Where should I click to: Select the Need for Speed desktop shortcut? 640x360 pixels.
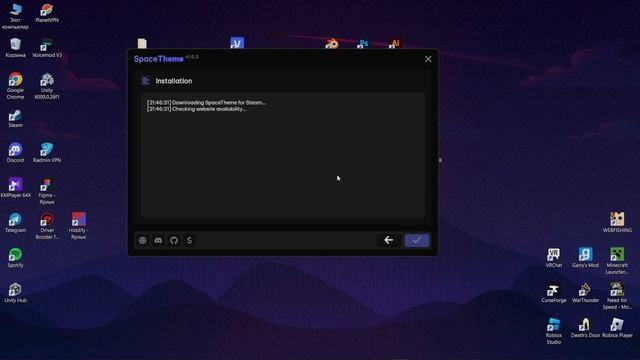click(617, 296)
